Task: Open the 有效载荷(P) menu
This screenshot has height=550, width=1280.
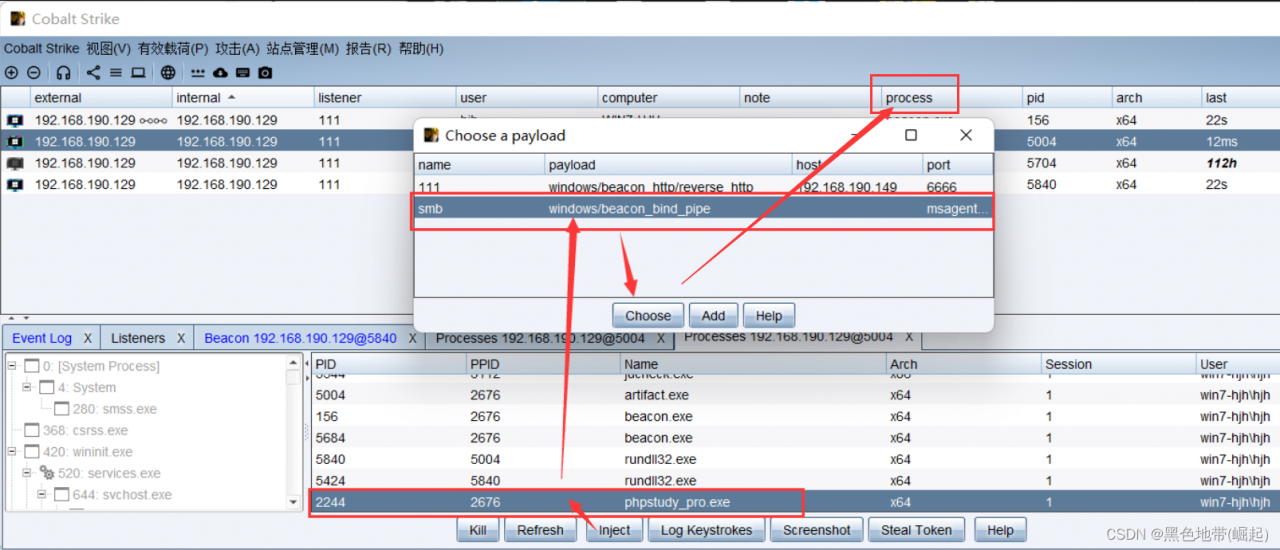Action: tap(173, 48)
